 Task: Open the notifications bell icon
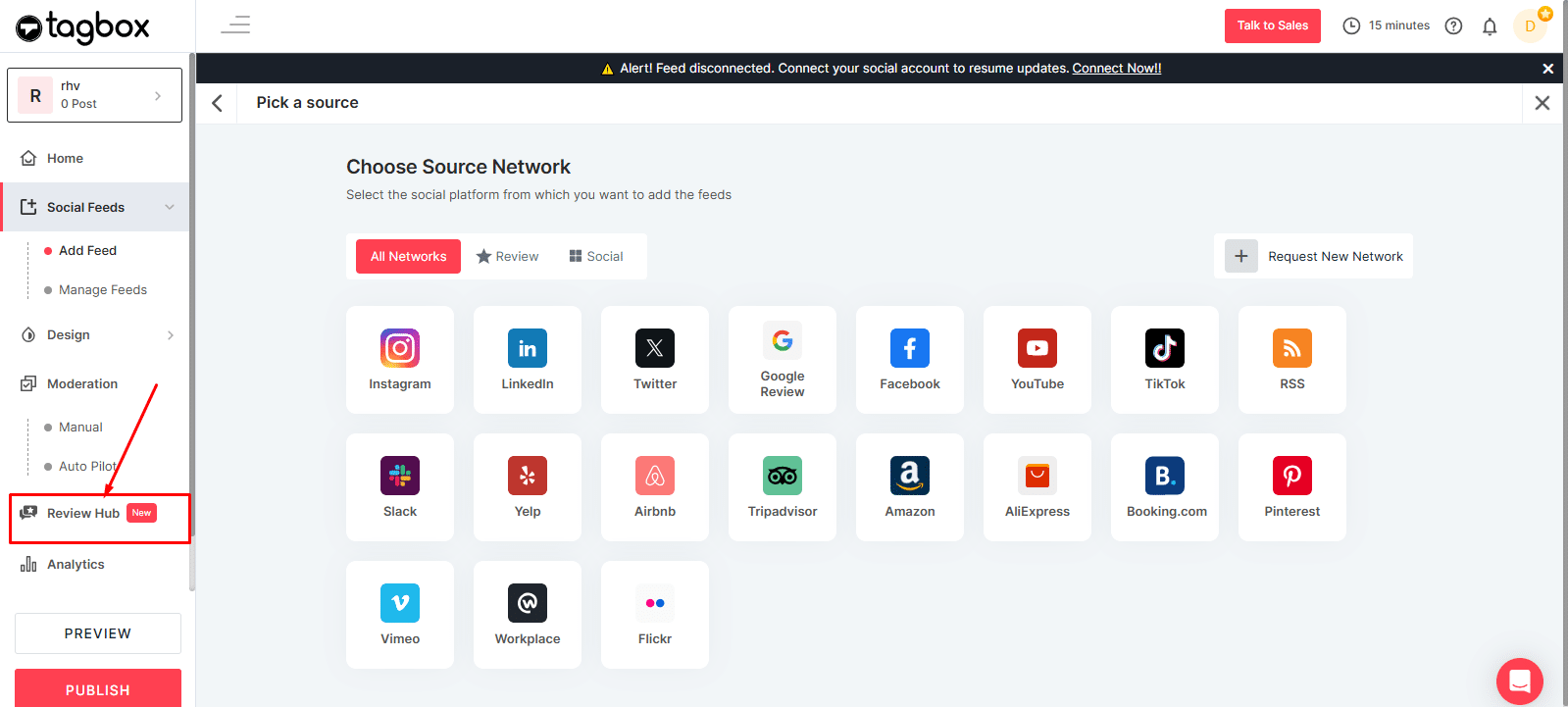1490,26
